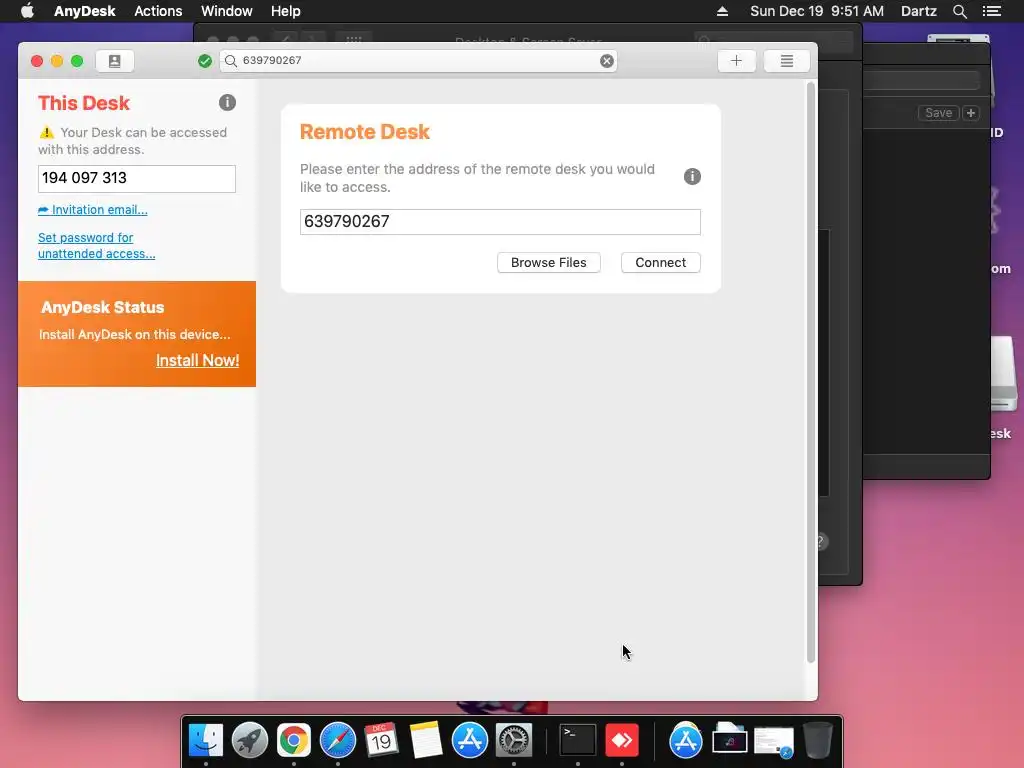
Task: Open App Store icon next to Notes
Action: click(470, 740)
